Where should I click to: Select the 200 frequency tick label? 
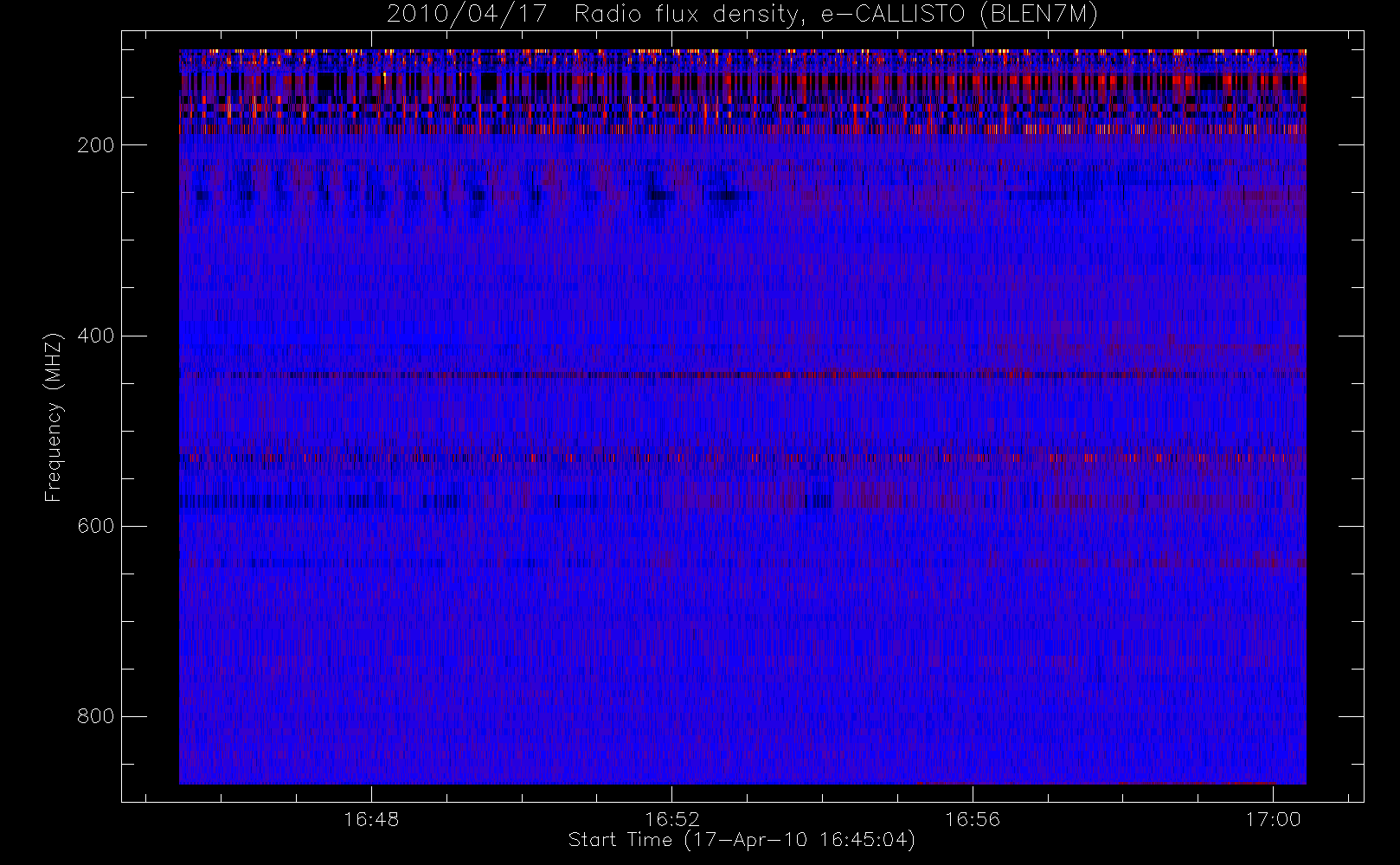(x=96, y=145)
